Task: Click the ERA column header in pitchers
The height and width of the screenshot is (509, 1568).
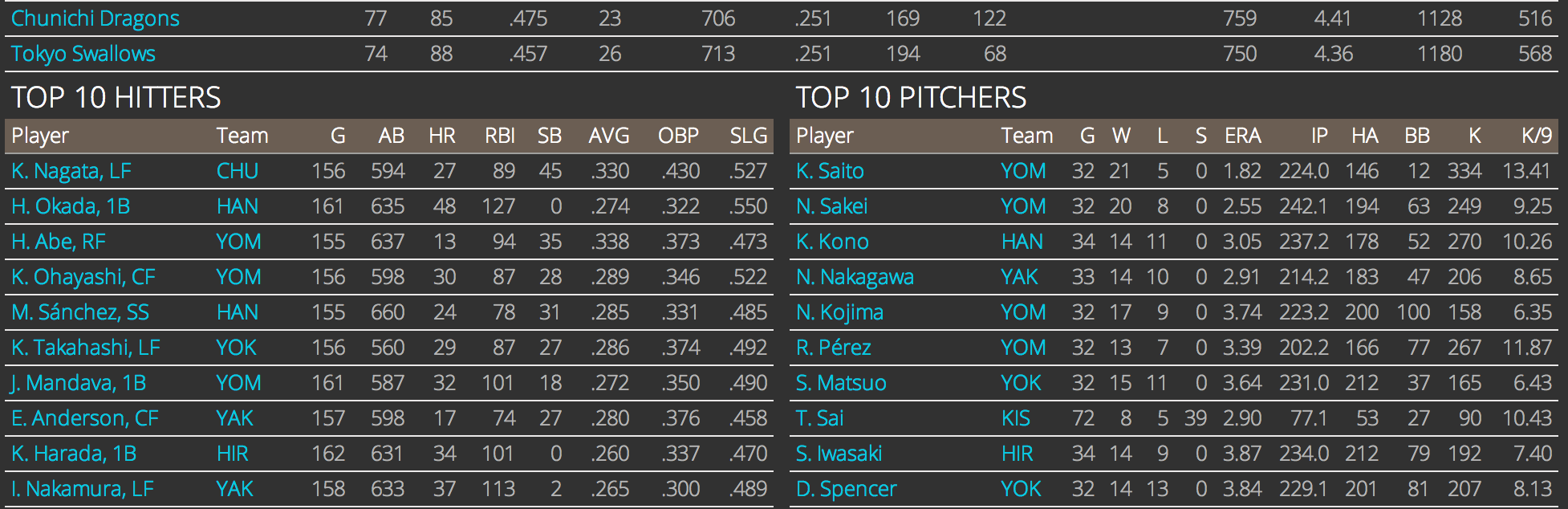Action: (1242, 136)
